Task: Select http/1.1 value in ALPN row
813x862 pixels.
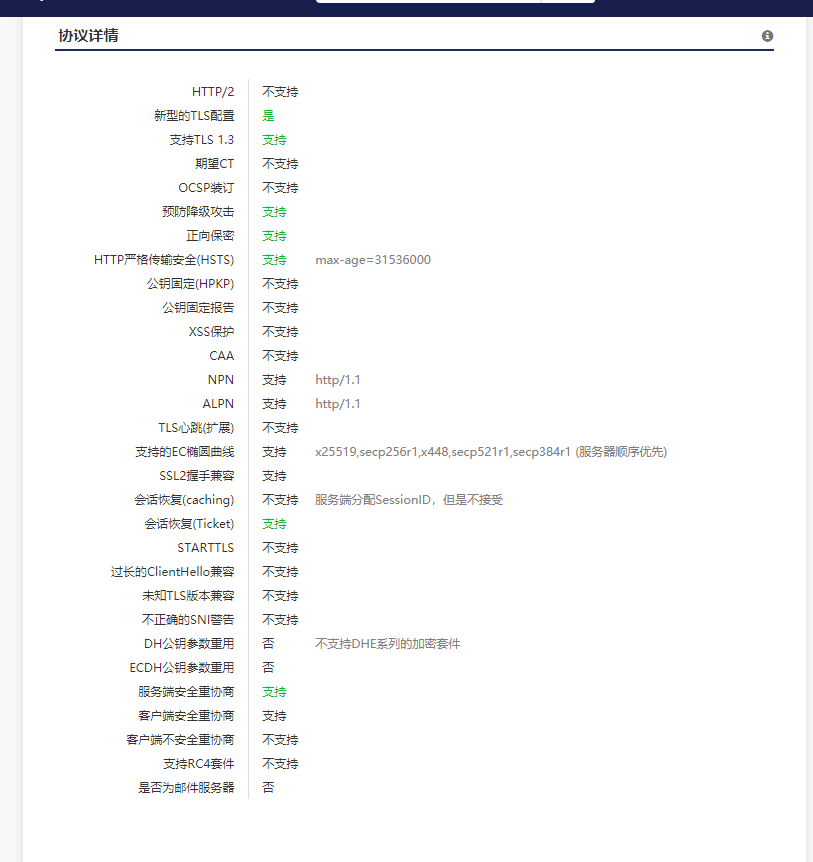Action: click(338, 404)
